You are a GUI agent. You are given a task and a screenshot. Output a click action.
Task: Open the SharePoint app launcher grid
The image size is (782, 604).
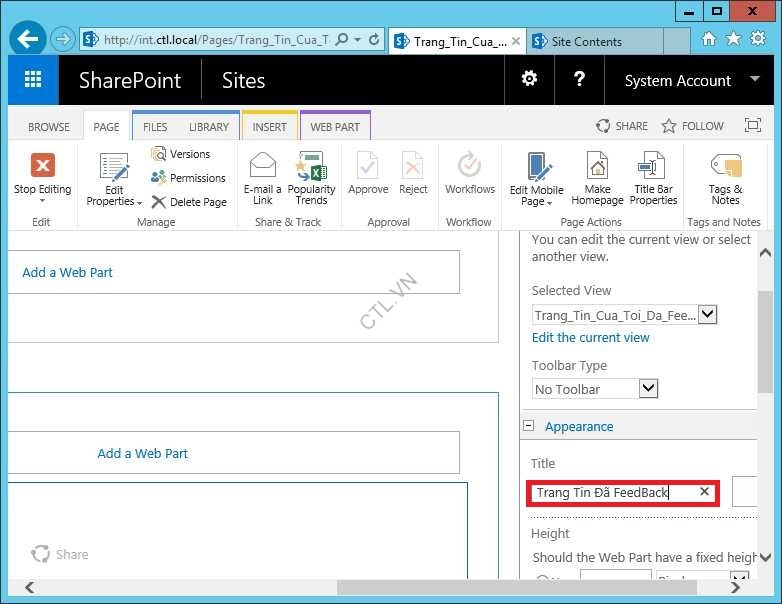pos(33,81)
